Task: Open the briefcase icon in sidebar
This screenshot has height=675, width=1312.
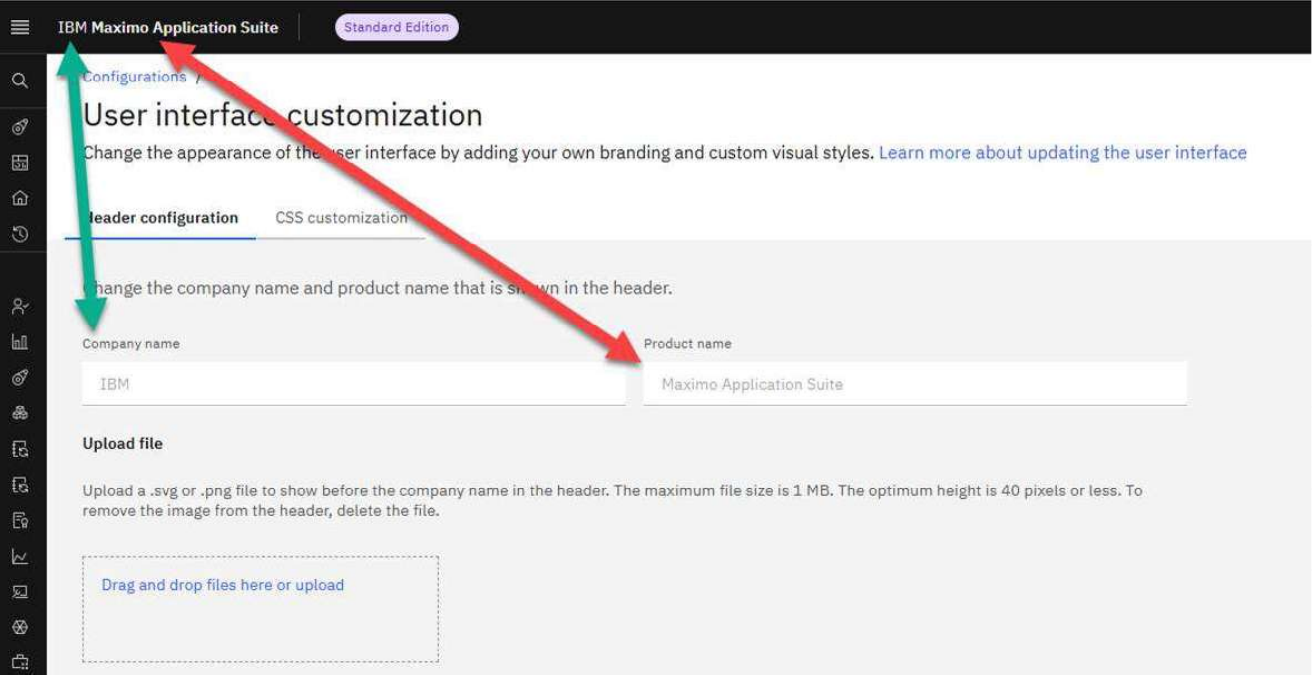Action: click(x=19, y=662)
